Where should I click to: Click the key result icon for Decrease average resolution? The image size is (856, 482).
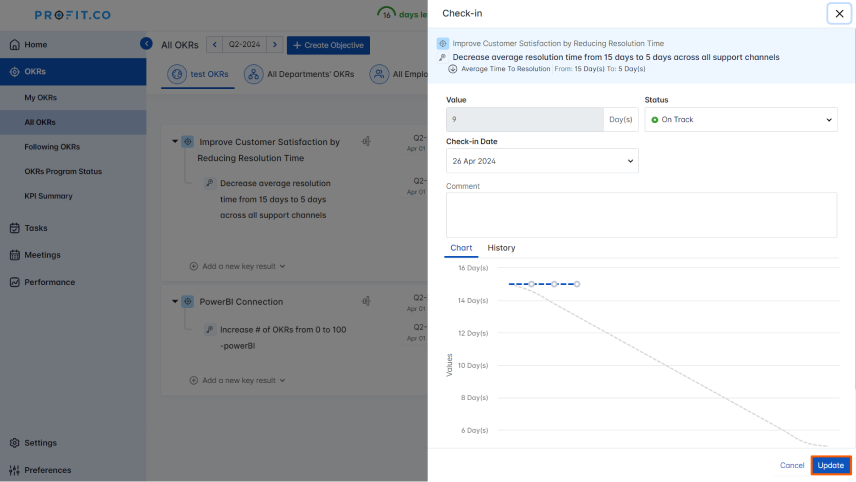(210, 183)
